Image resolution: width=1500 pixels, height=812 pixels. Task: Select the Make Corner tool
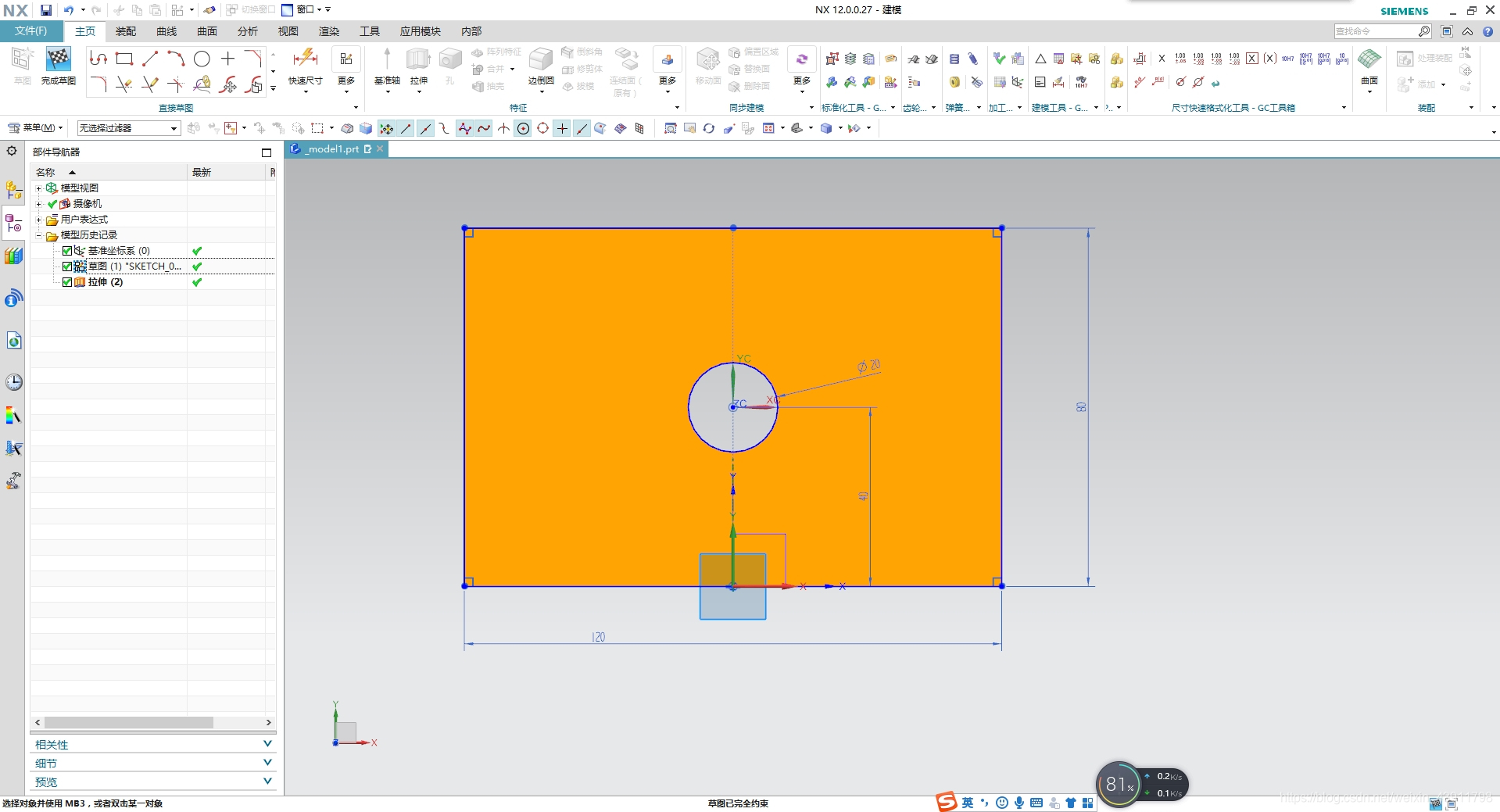point(176,84)
